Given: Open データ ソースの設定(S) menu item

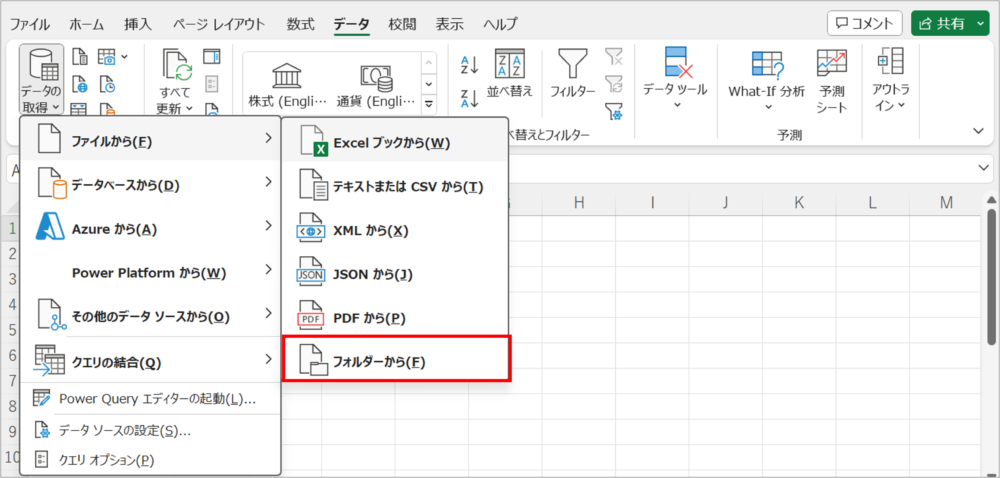Looking at the screenshot, I should (x=151, y=430).
